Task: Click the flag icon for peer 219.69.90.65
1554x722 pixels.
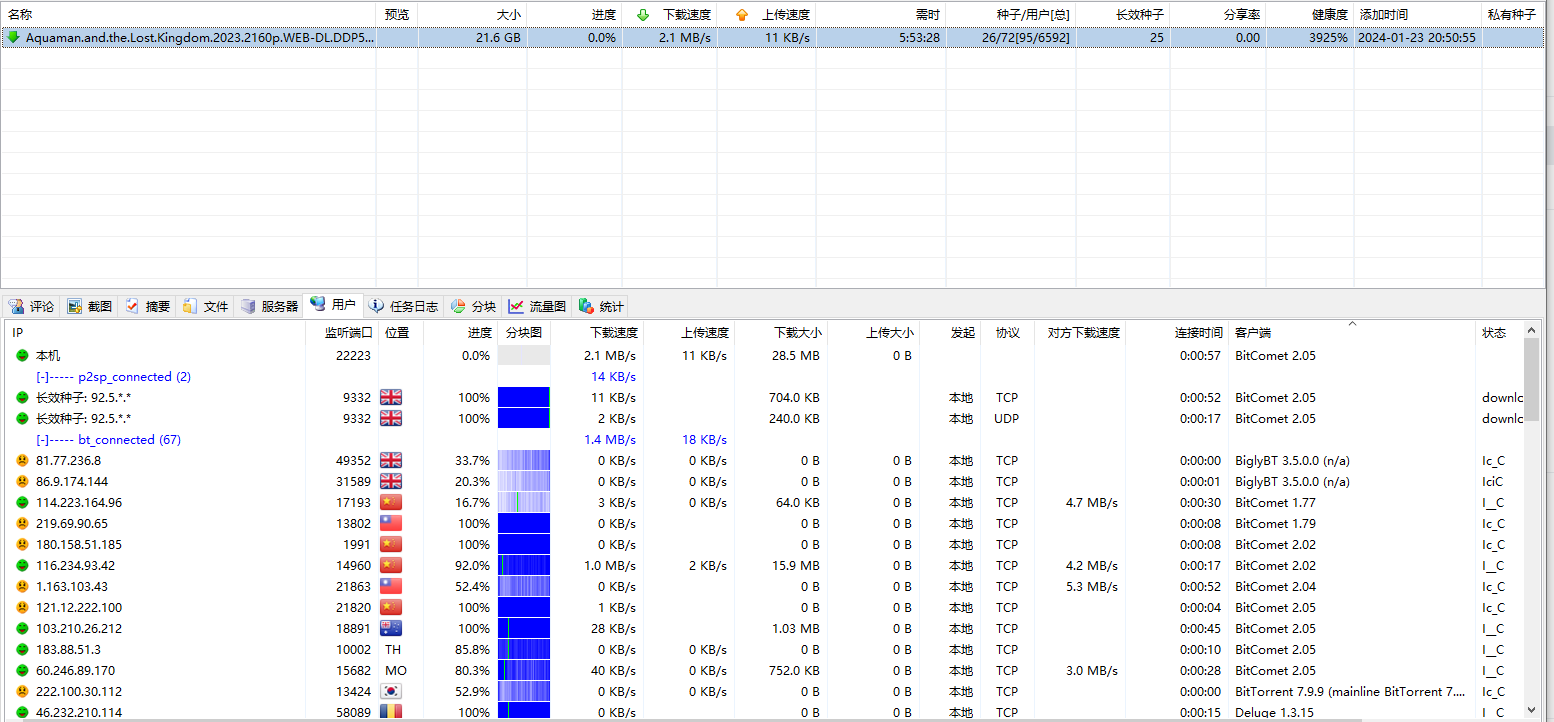Action: pos(391,524)
